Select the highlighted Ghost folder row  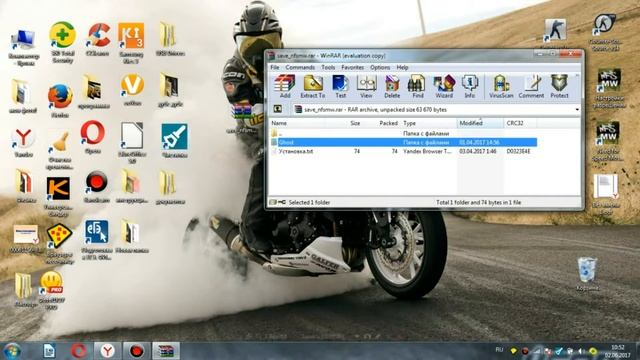click(403, 142)
